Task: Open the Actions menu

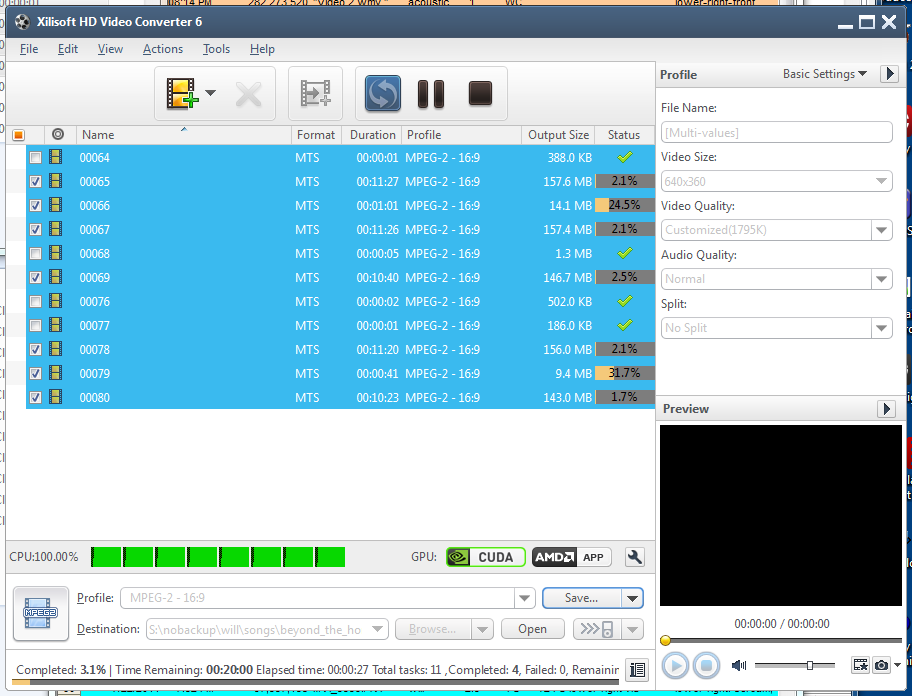Action: pyautogui.click(x=163, y=49)
